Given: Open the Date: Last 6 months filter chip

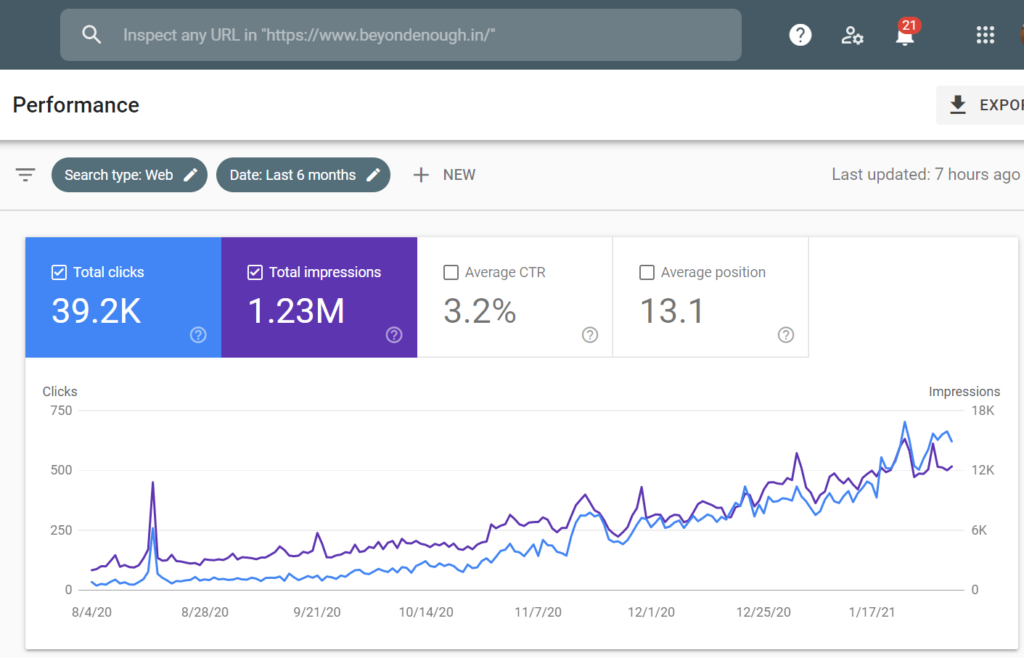Looking at the screenshot, I should (303, 175).
